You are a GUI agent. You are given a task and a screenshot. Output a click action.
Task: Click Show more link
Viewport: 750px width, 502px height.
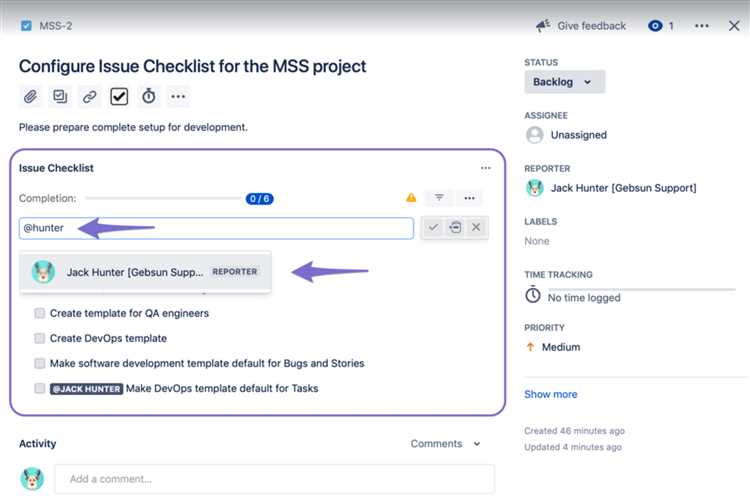coord(551,394)
